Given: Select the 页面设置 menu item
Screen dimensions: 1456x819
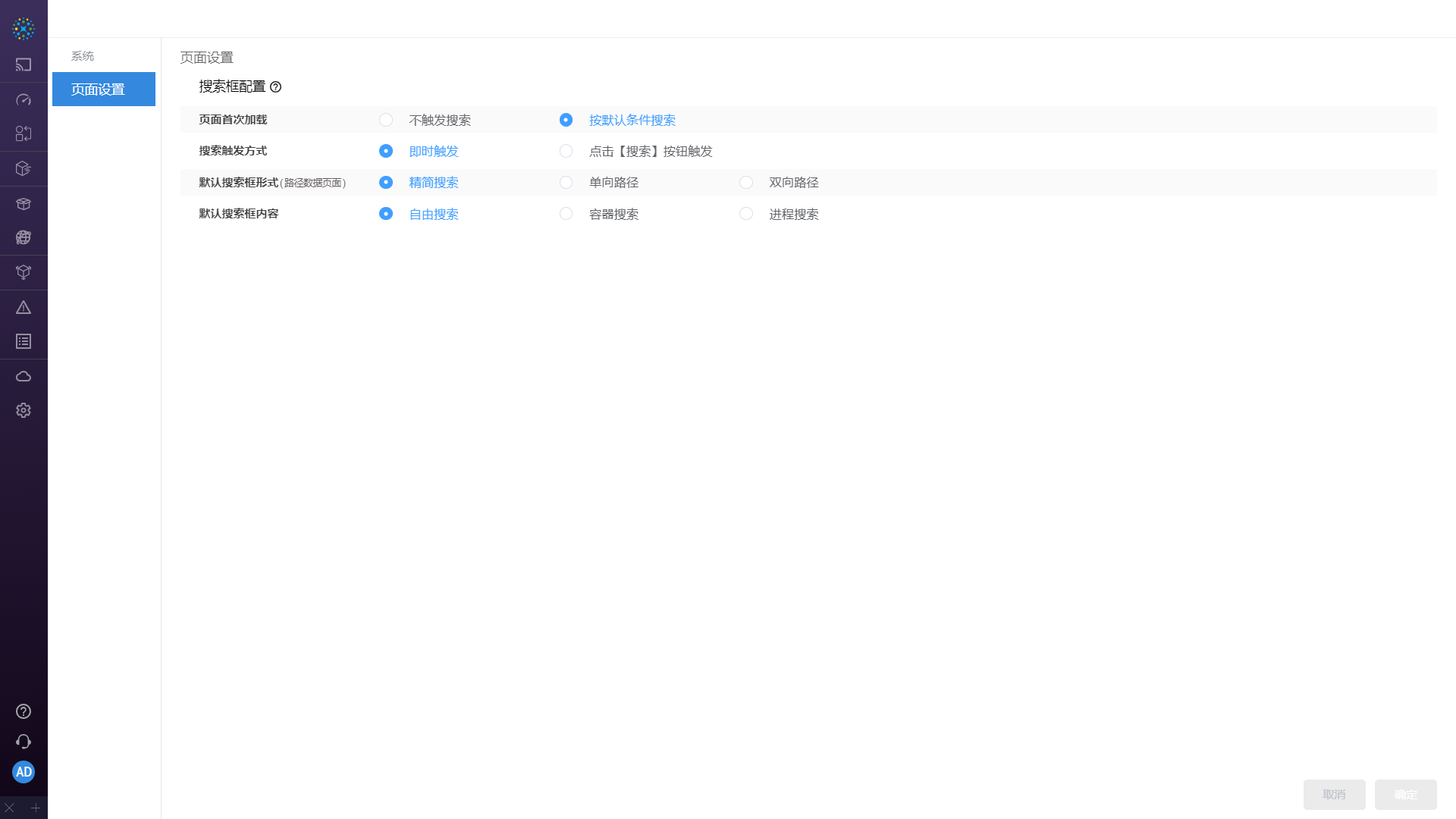Looking at the screenshot, I should pos(104,89).
